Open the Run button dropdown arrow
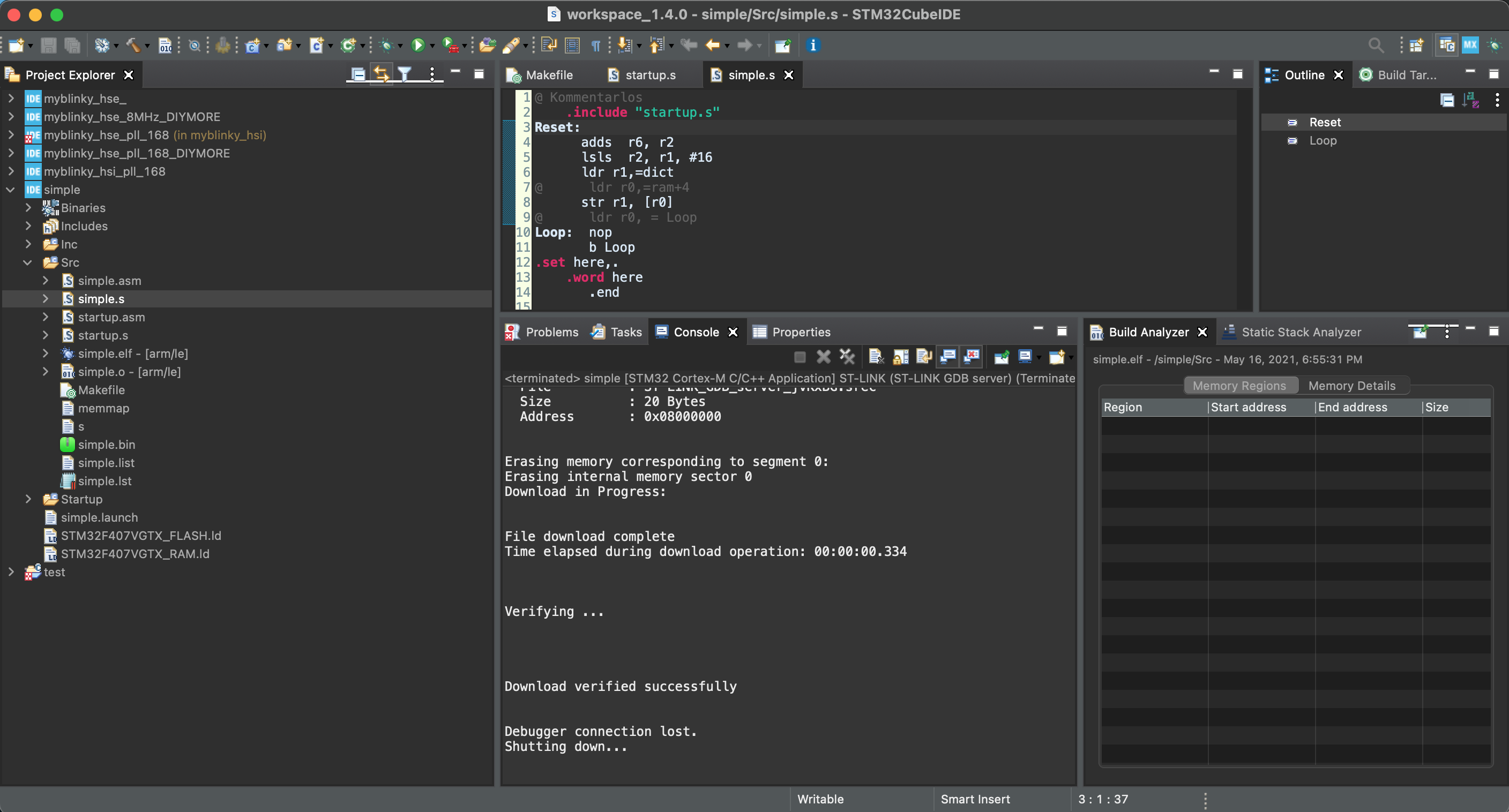This screenshot has height=812, width=1509. click(432, 46)
